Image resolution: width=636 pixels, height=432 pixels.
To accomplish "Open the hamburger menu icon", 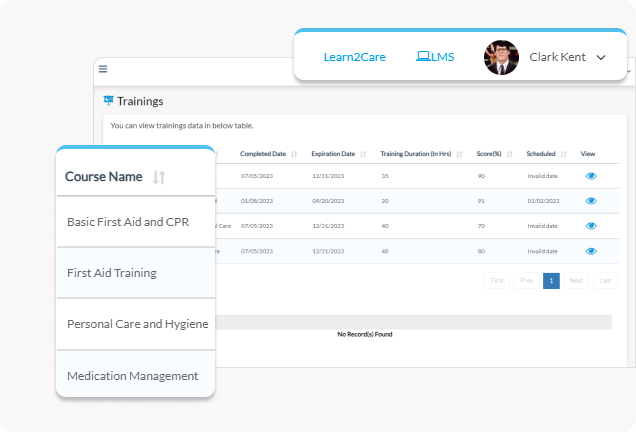I will click(103, 69).
